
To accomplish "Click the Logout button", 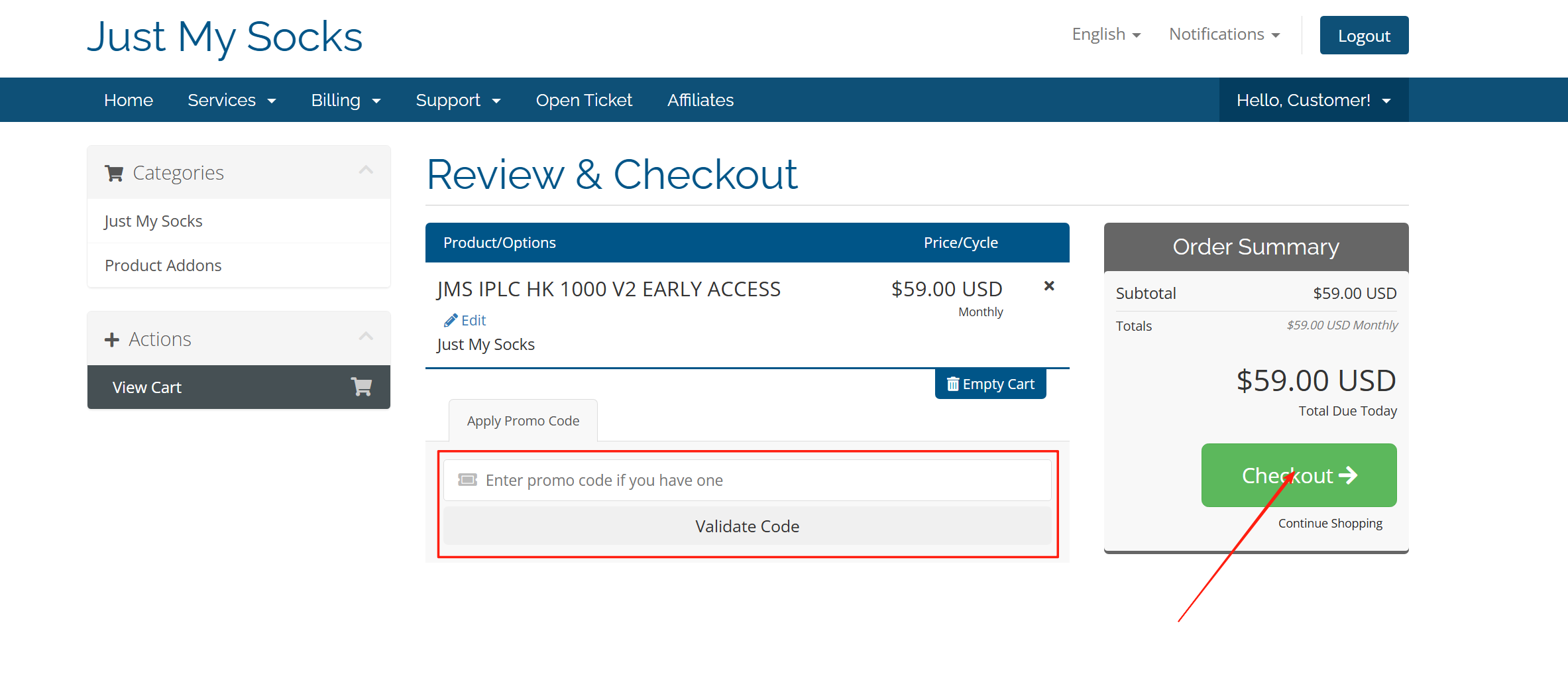I will pos(1364,35).
